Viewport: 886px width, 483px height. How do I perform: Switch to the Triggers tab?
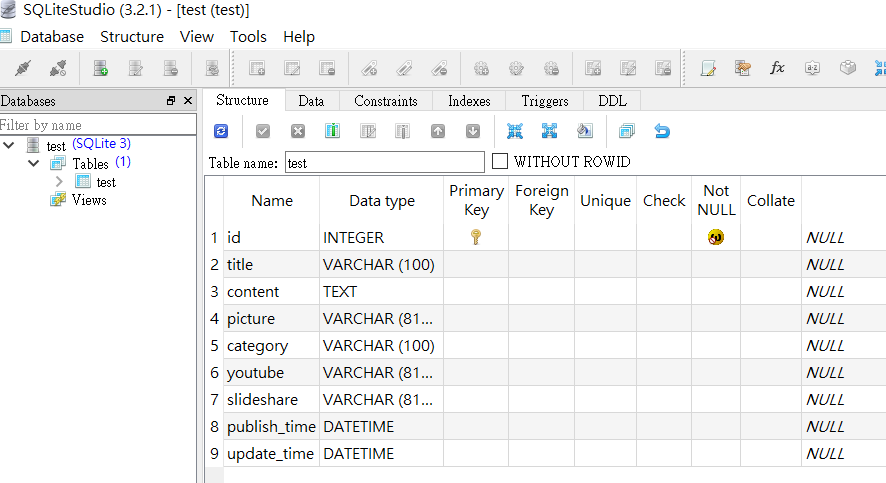pos(545,101)
